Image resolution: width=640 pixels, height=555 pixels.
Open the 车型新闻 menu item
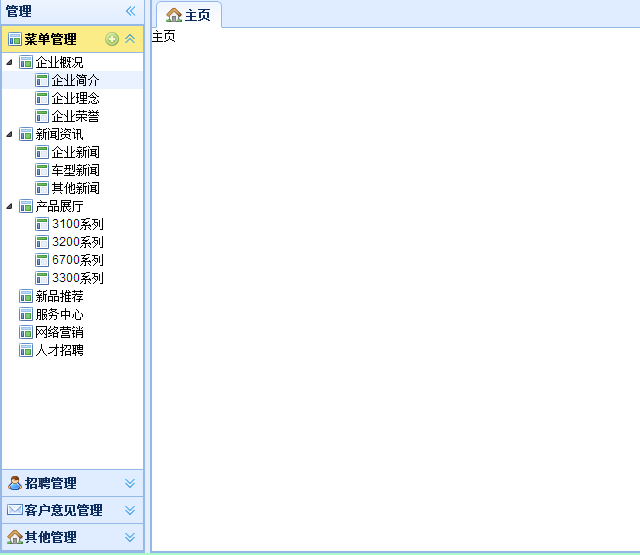75,170
